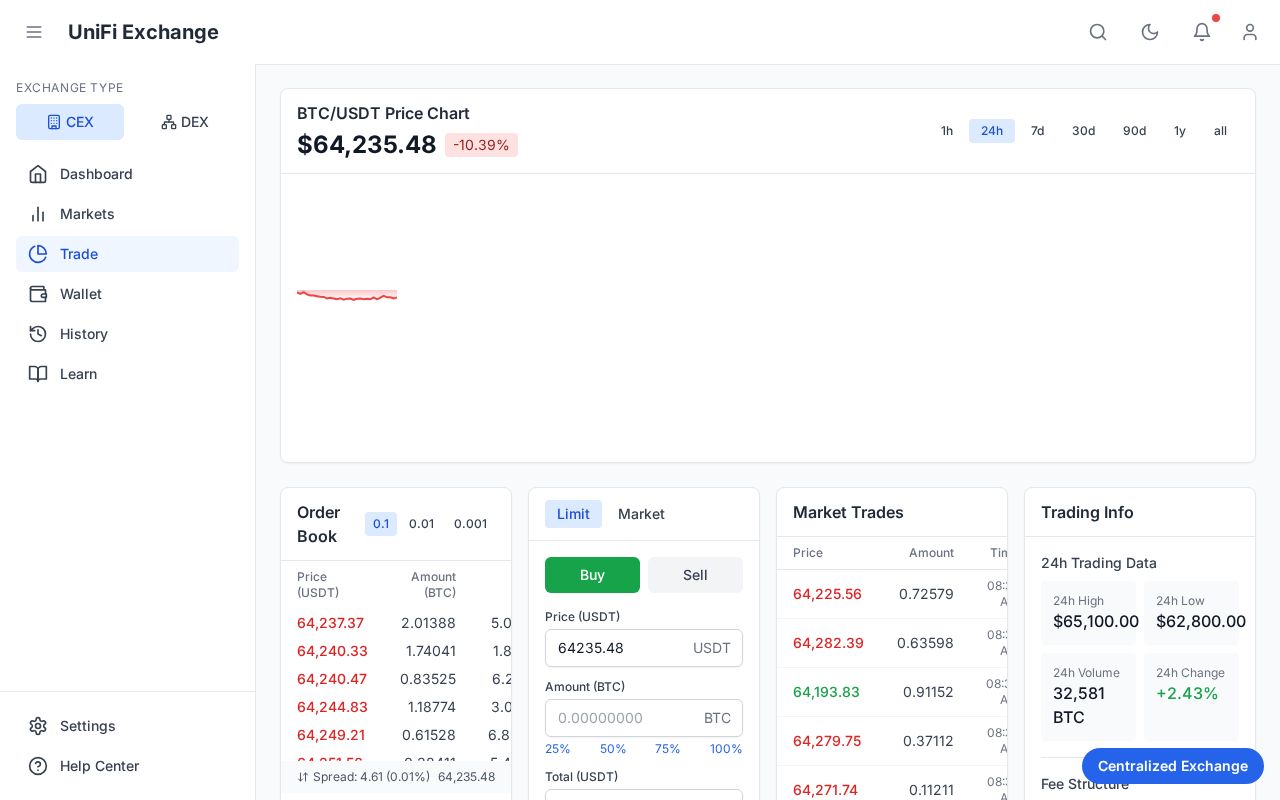Focus the Price (USDT) input field

coord(644,648)
